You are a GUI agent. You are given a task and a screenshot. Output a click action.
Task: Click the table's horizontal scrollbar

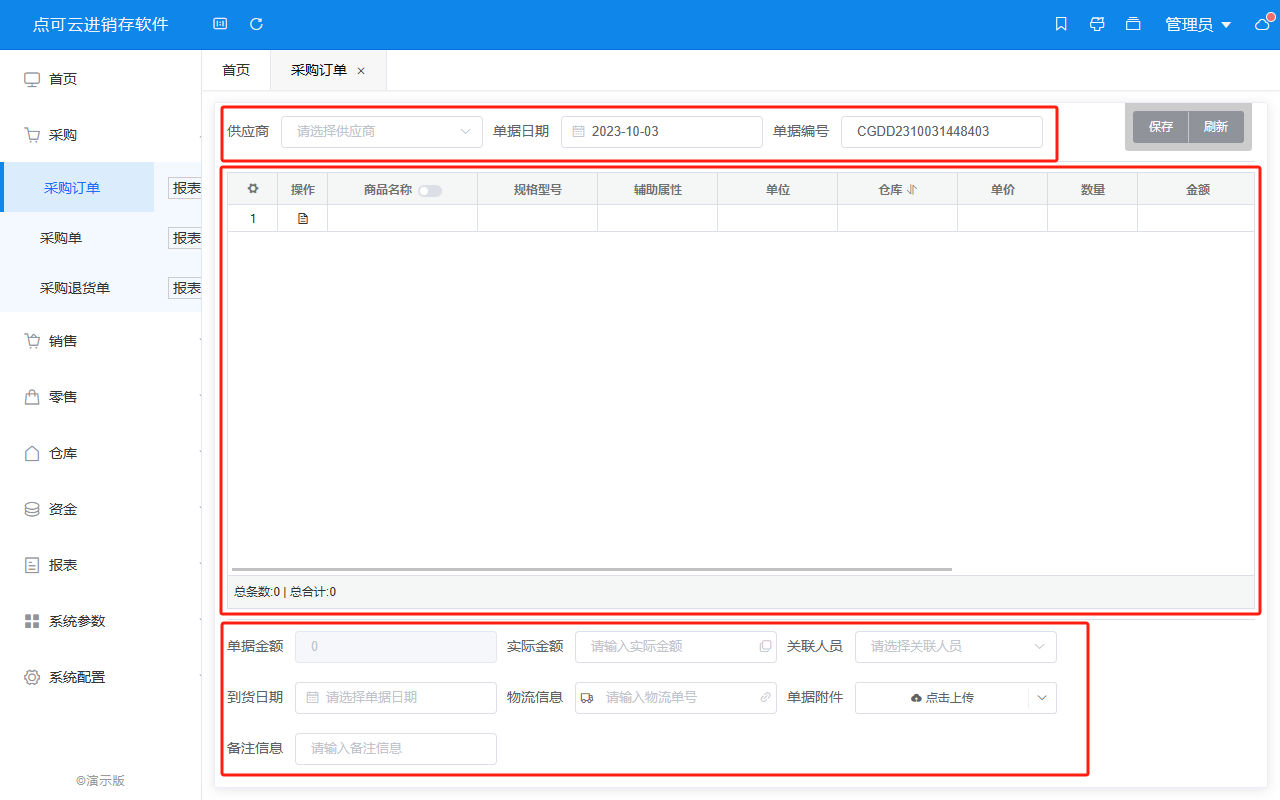(x=590, y=569)
